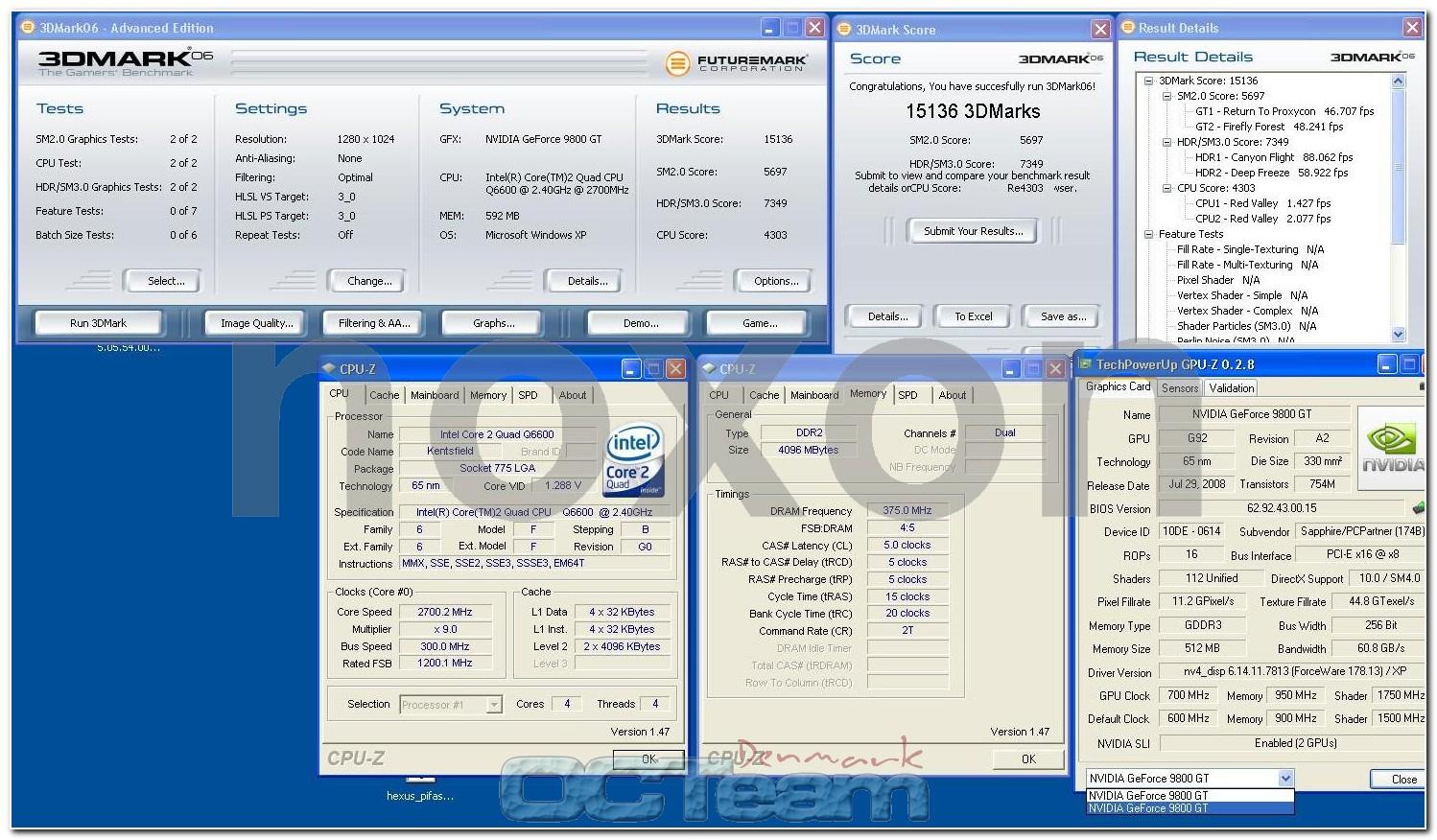Click Change under the Settings section
1437x840 pixels.
[x=369, y=281]
